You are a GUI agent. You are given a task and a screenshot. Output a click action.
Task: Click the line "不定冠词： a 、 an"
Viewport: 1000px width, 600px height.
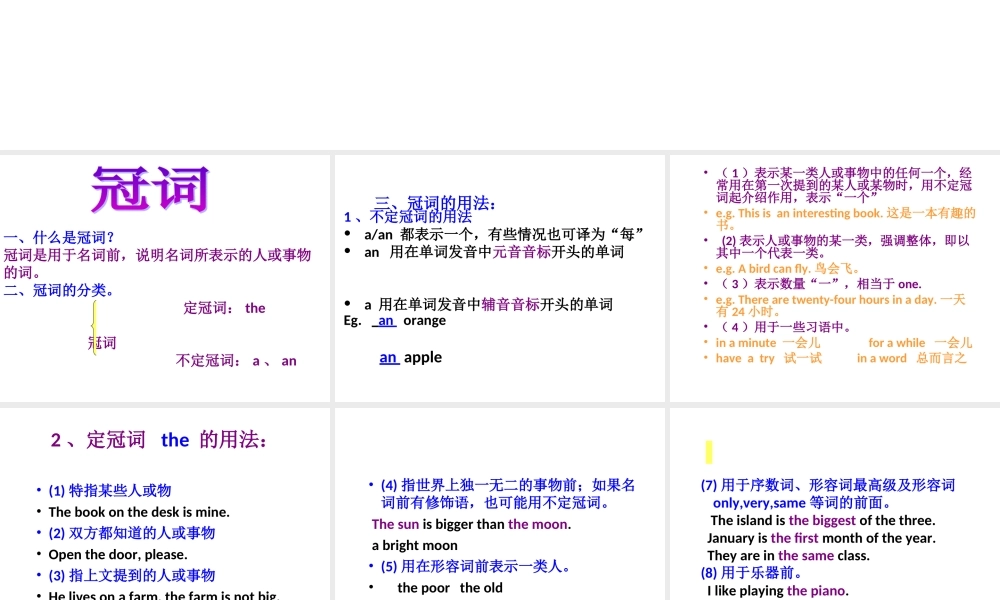[x=236, y=361]
